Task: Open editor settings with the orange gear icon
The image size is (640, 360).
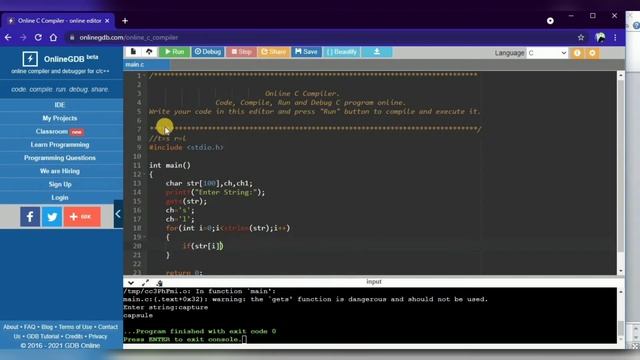Action: click(592, 53)
